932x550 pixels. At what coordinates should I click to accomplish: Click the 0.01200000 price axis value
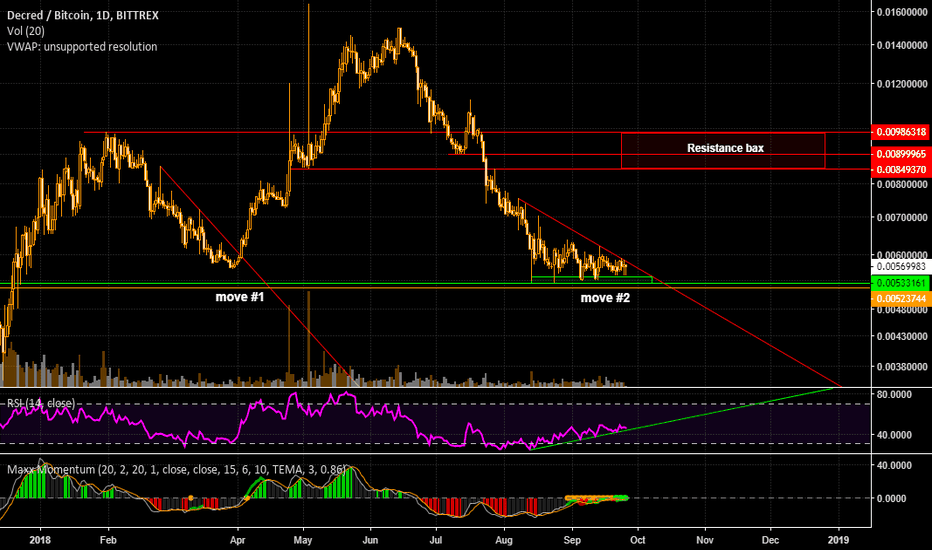pos(902,84)
